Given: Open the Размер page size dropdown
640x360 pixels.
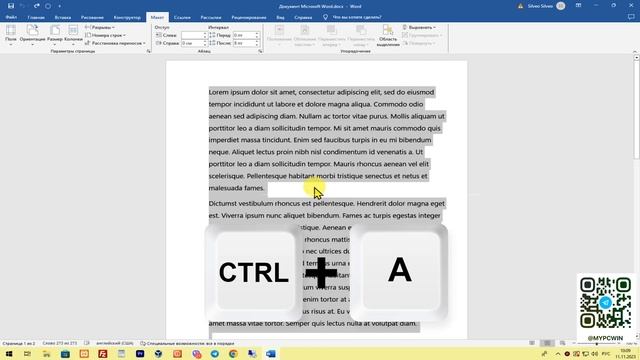Looking at the screenshot, I should pyautogui.click(x=55, y=35).
